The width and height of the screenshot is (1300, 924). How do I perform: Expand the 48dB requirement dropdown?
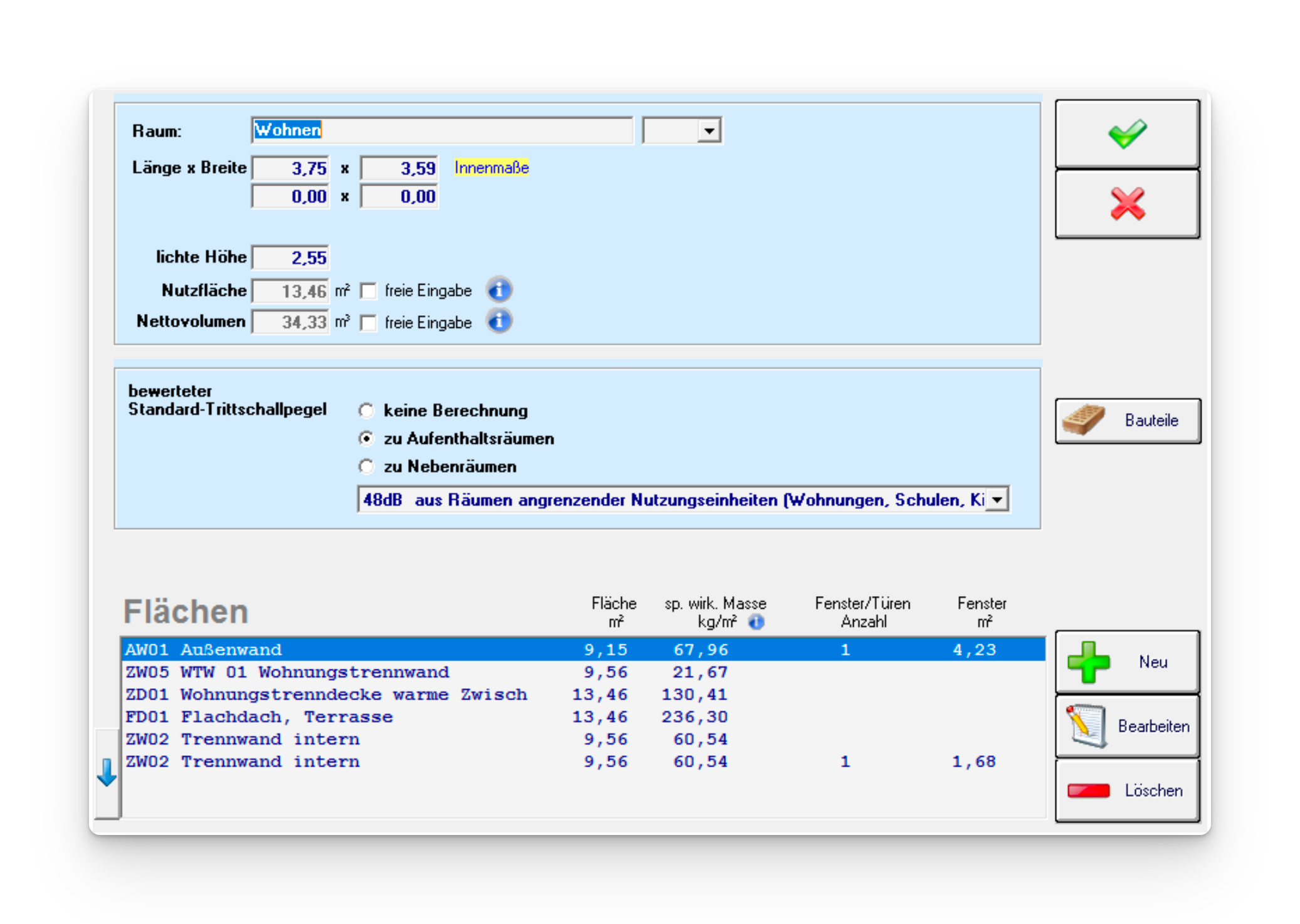997,500
